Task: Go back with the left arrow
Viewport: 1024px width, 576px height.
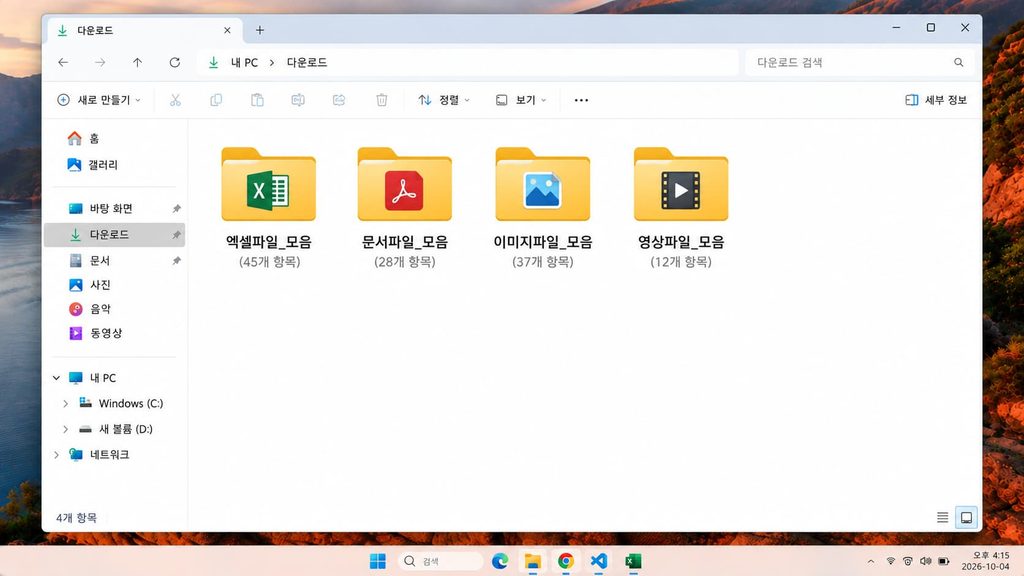Action: click(63, 63)
